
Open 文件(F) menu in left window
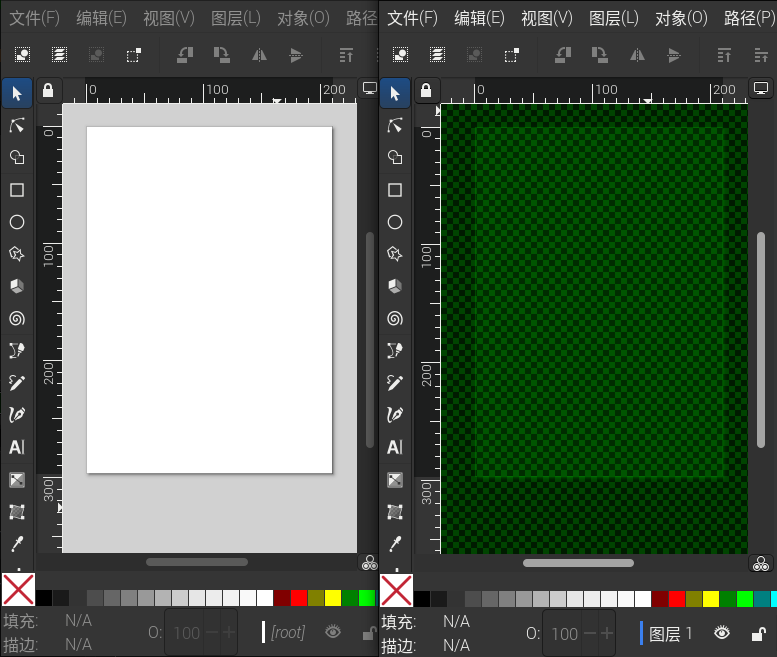tap(35, 18)
